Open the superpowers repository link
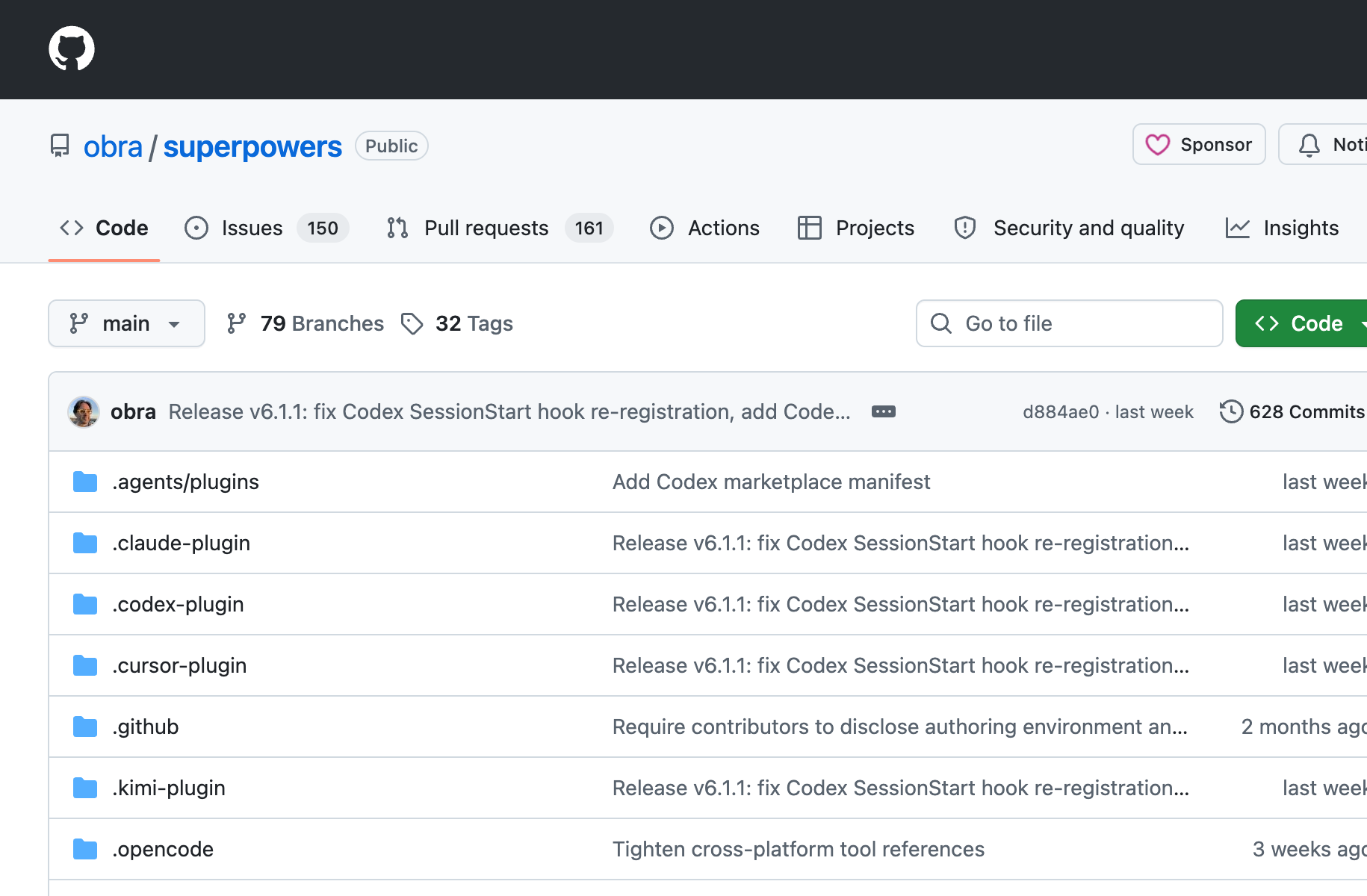The image size is (1367, 896). pos(252,147)
